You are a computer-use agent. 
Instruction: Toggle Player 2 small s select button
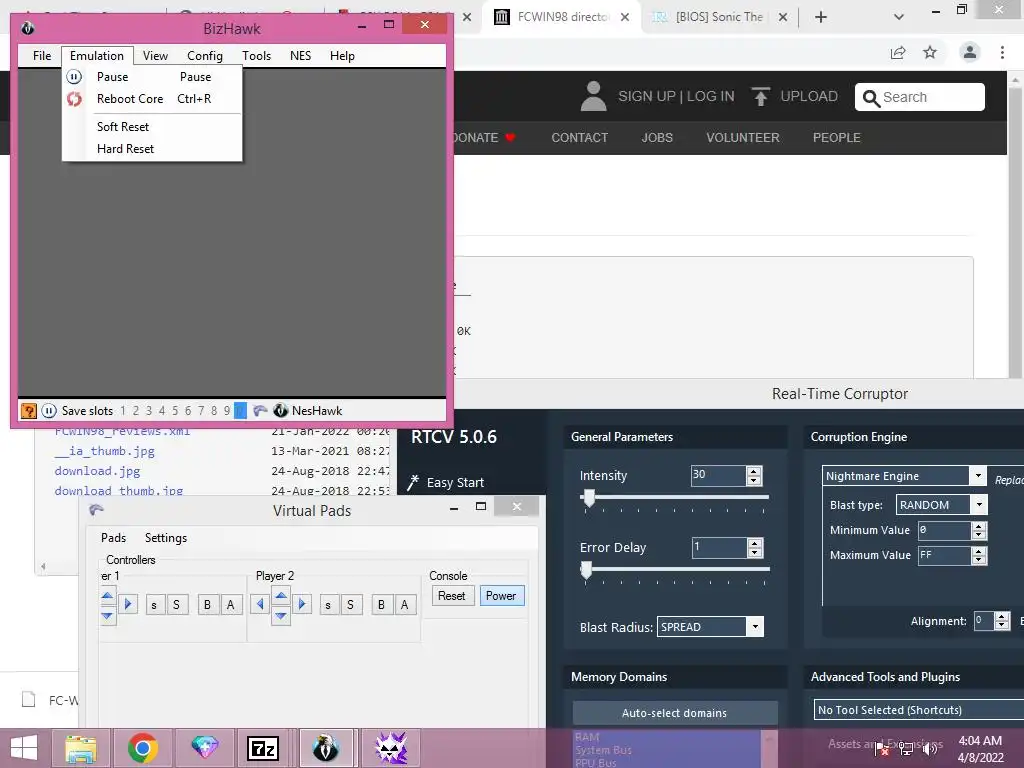click(x=328, y=605)
